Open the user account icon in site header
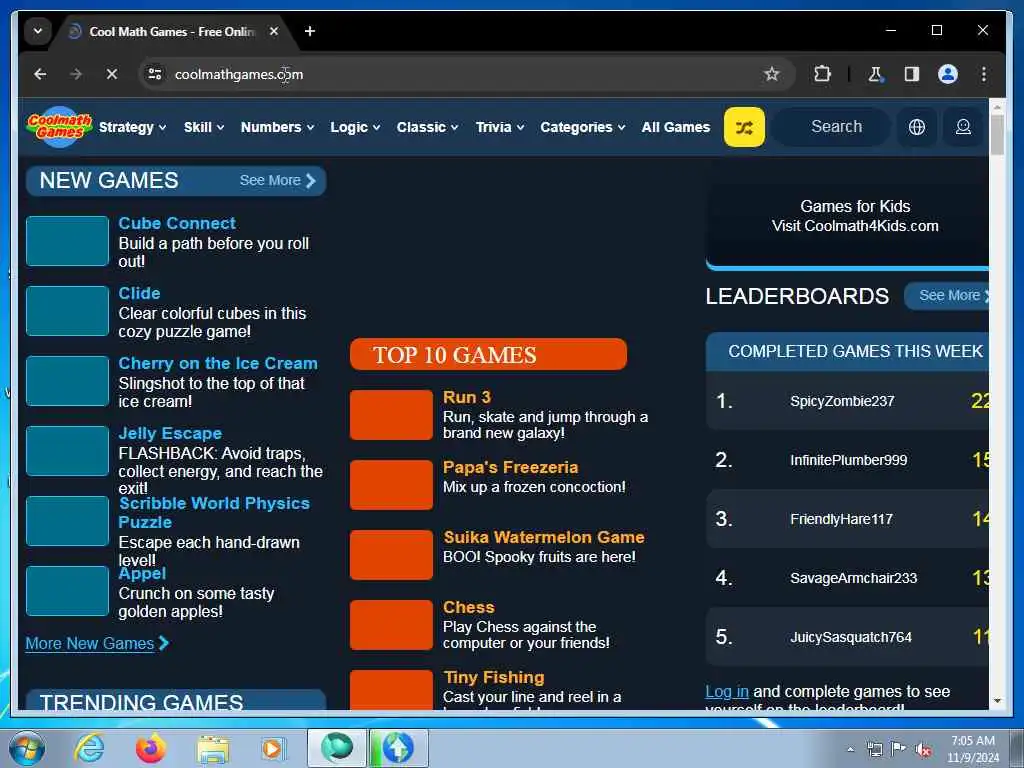The image size is (1024, 768). [x=963, y=127]
